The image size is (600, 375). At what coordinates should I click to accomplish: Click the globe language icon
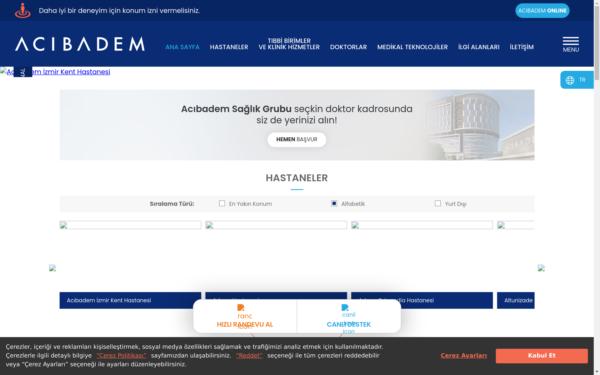[x=570, y=80]
